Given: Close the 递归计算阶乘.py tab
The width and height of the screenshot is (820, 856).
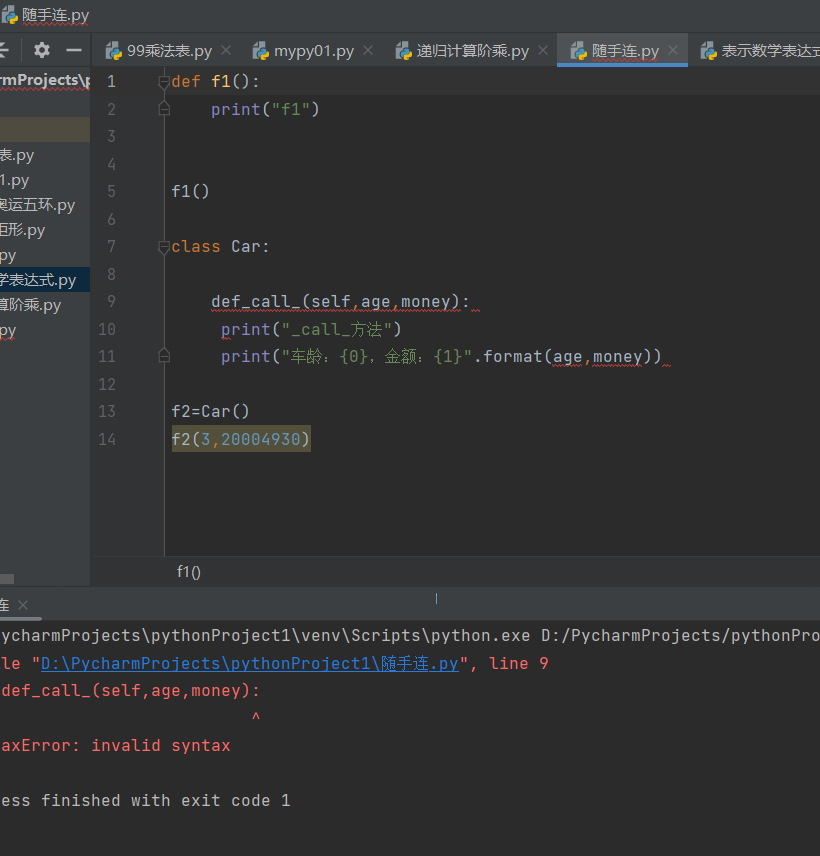Looking at the screenshot, I should click(x=543, y=50).
